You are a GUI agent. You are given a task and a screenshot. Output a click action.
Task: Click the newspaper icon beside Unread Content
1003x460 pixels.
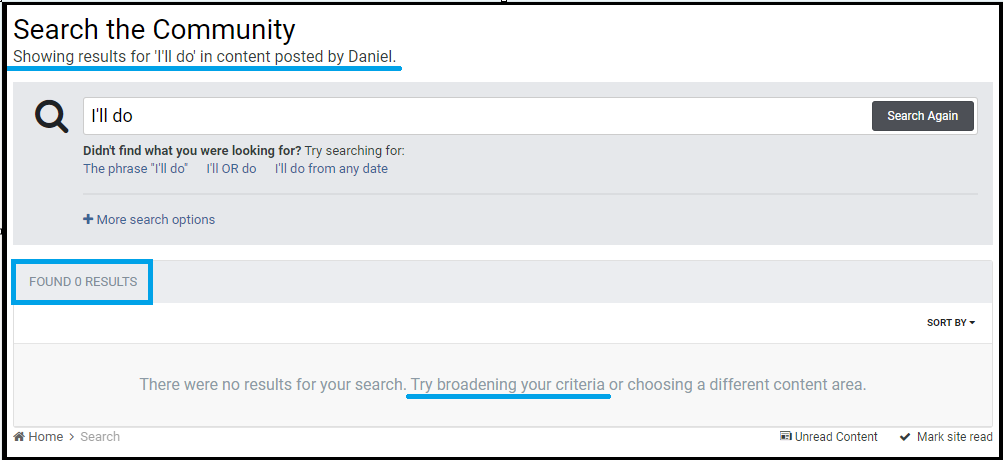tap(786, 436)
